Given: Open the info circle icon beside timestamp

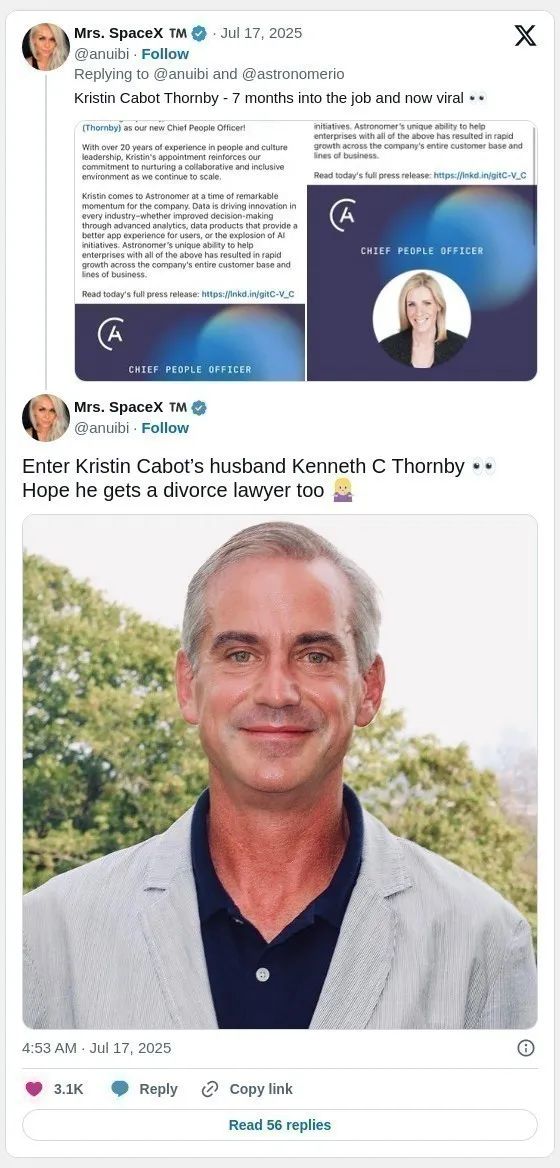Looking at the screenshot, I should 526,1048.
